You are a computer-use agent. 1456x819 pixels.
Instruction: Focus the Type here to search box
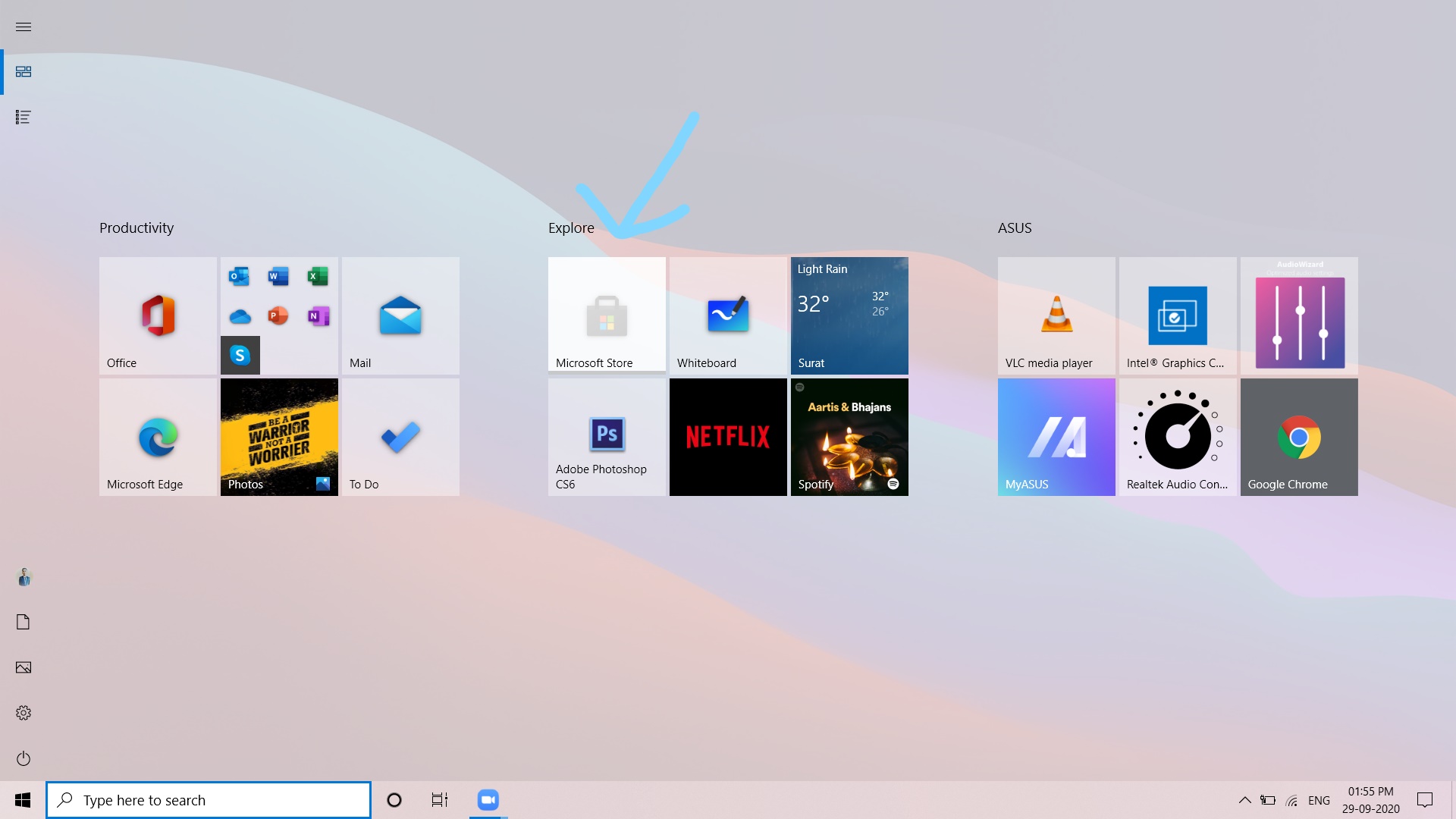[x=209, y=800]
